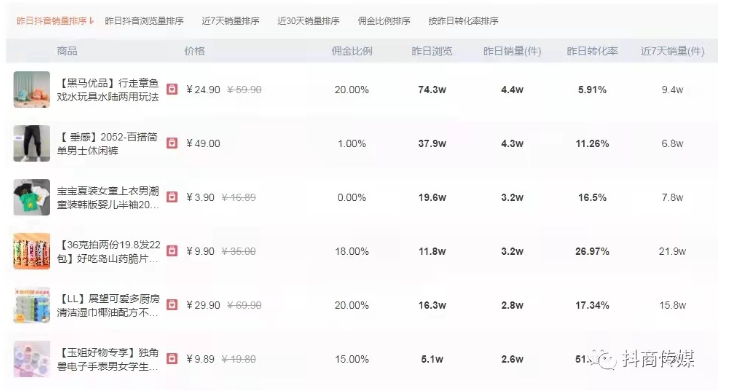Select the 5.1w views cell
This screenshot has height=392, width=745.
tap(432, 359)
